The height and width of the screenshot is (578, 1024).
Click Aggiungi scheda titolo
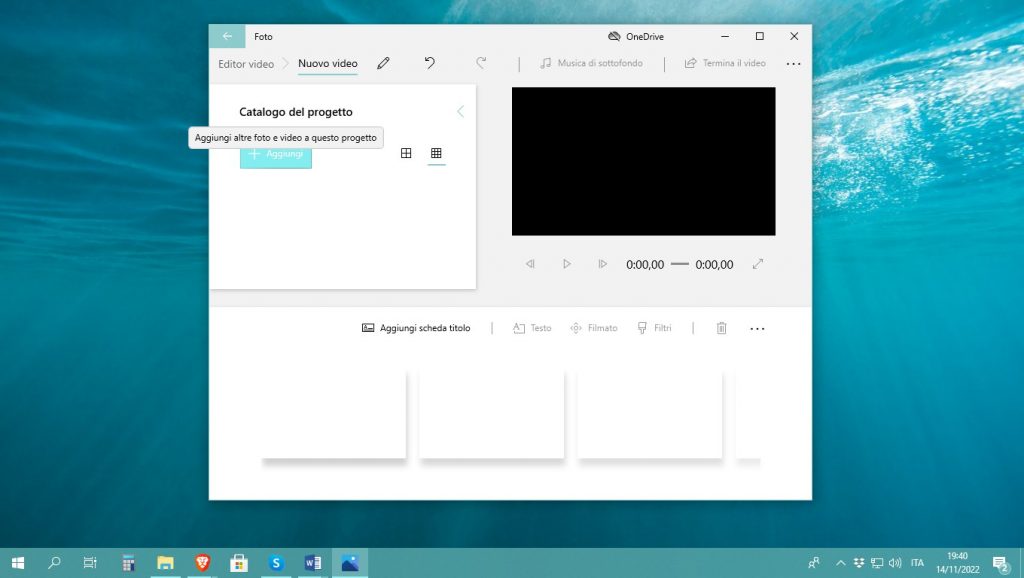point(416,328)
